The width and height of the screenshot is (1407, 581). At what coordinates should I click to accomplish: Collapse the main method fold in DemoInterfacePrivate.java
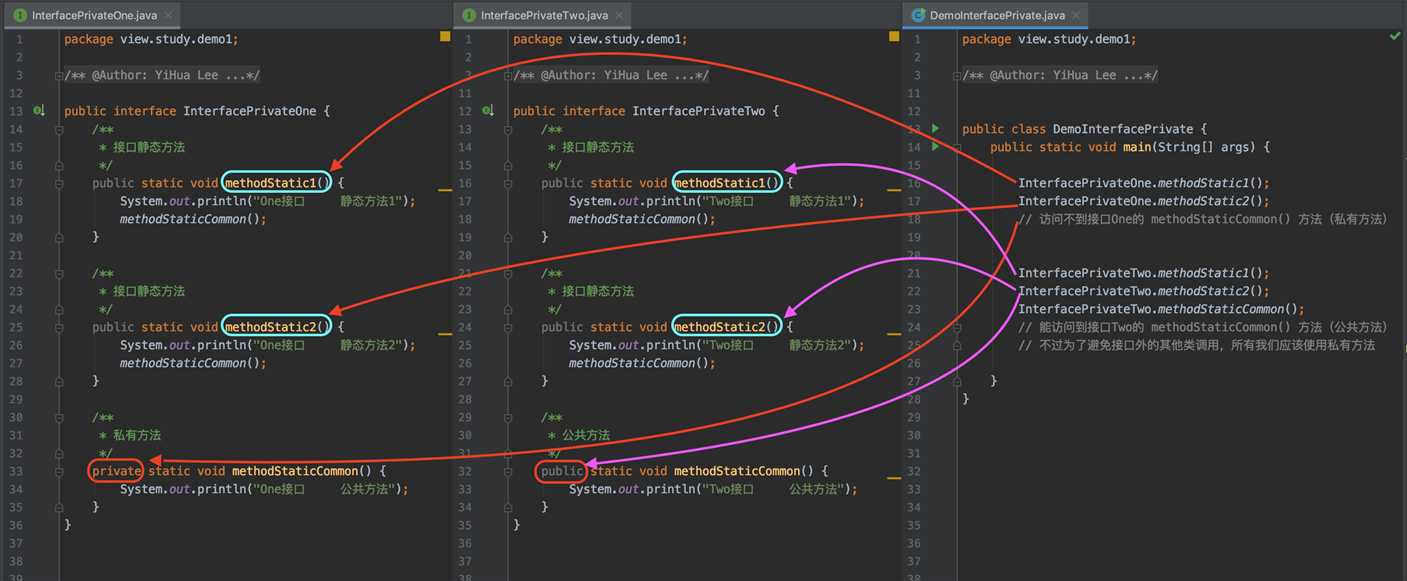tap(957, 147)
